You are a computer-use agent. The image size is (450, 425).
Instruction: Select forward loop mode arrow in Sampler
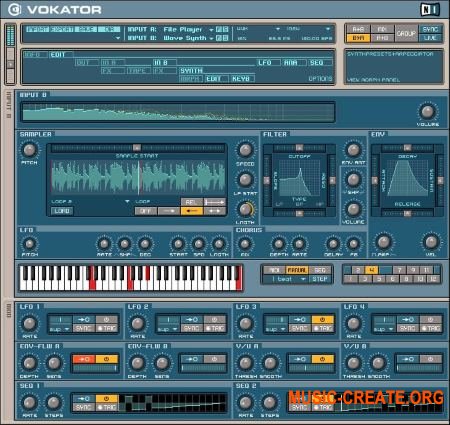pyautogui.click(x=169, y=211)
